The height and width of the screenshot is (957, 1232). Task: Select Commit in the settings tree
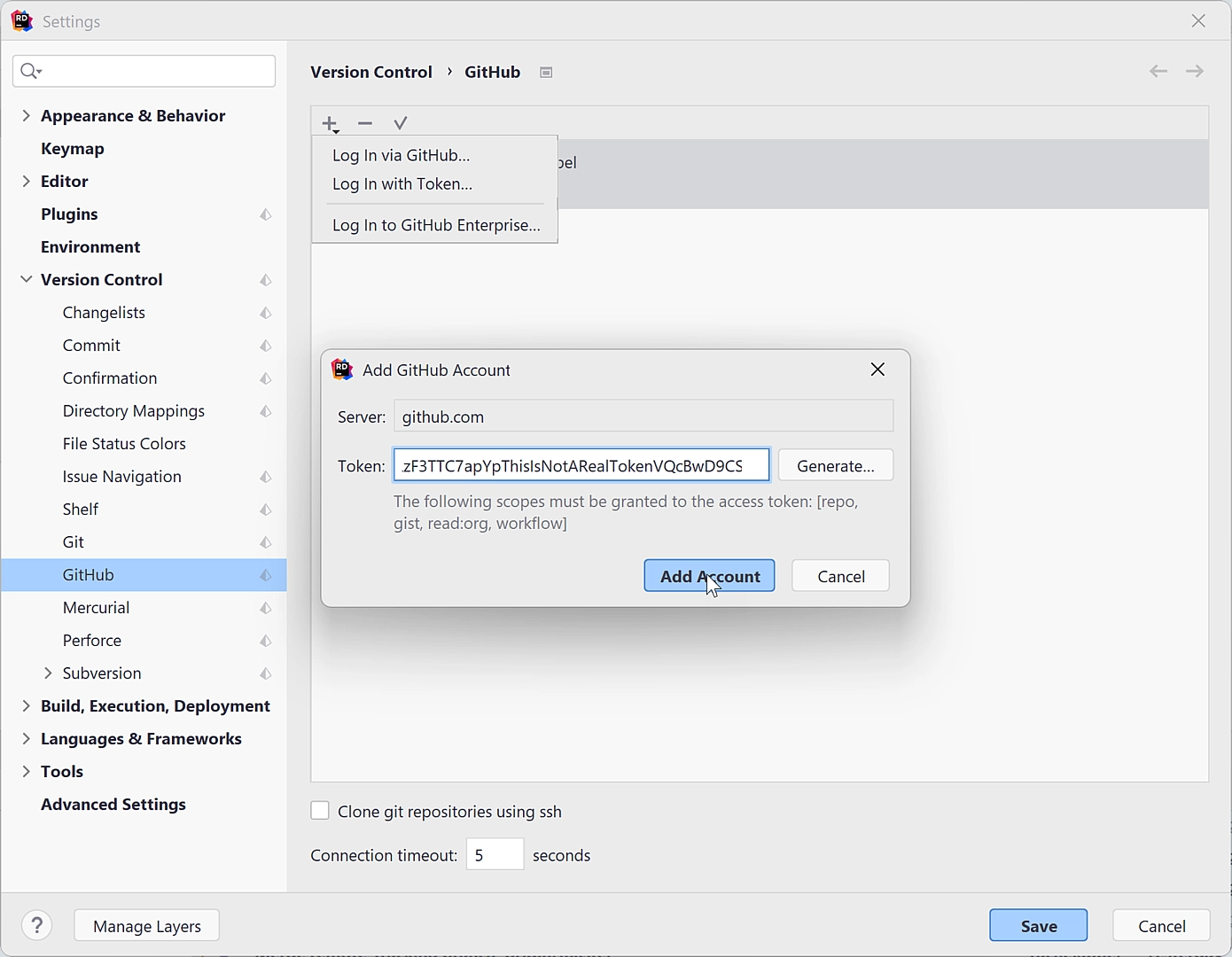[x=91, y=346]
